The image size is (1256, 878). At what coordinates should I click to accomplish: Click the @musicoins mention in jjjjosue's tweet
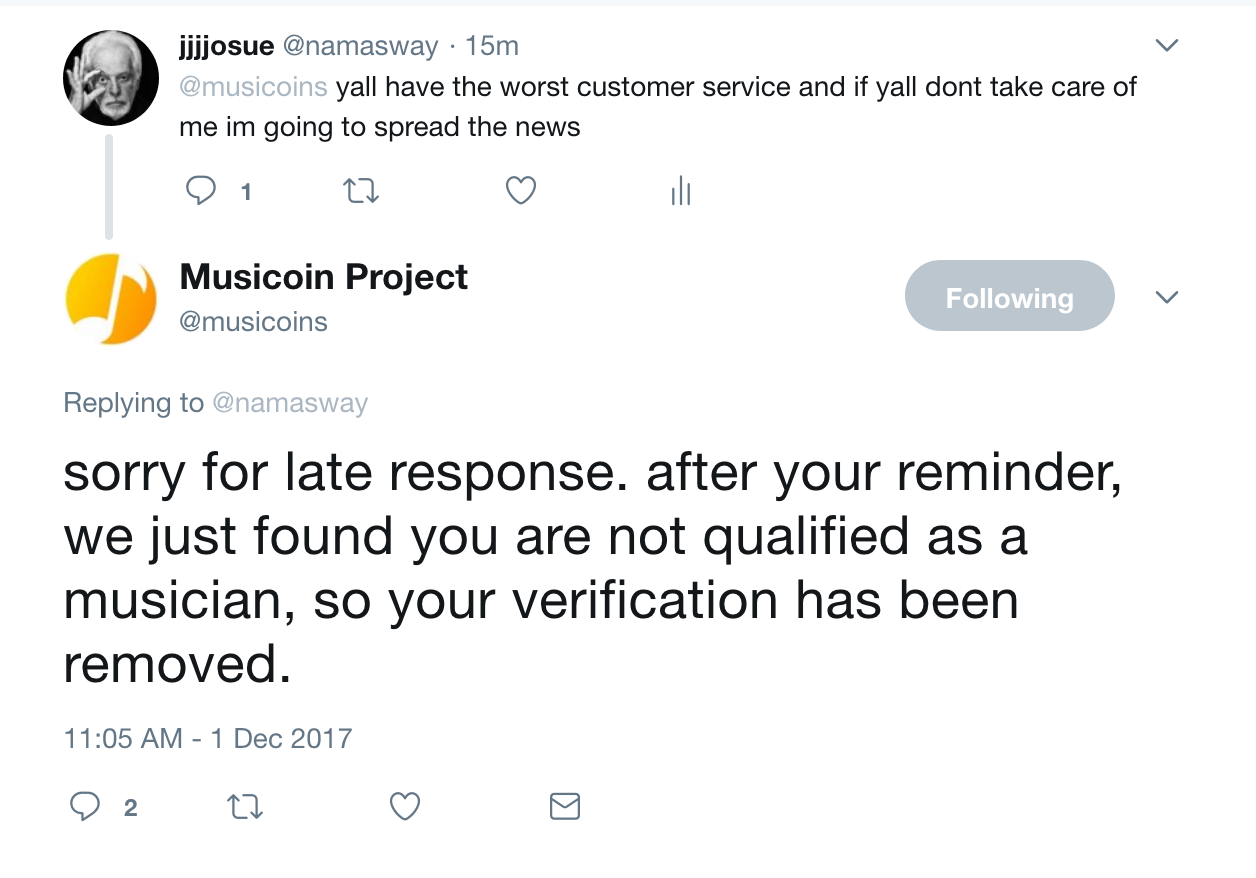click(253, 87)
